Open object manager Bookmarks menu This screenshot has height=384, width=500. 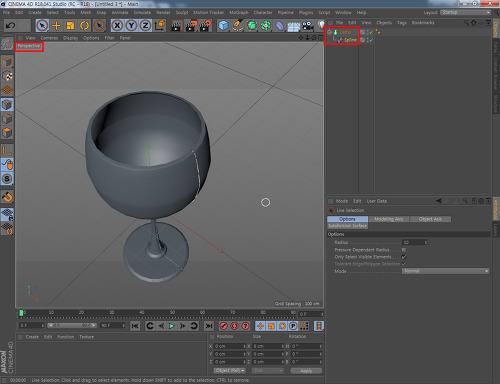click(x=423, y=23)
